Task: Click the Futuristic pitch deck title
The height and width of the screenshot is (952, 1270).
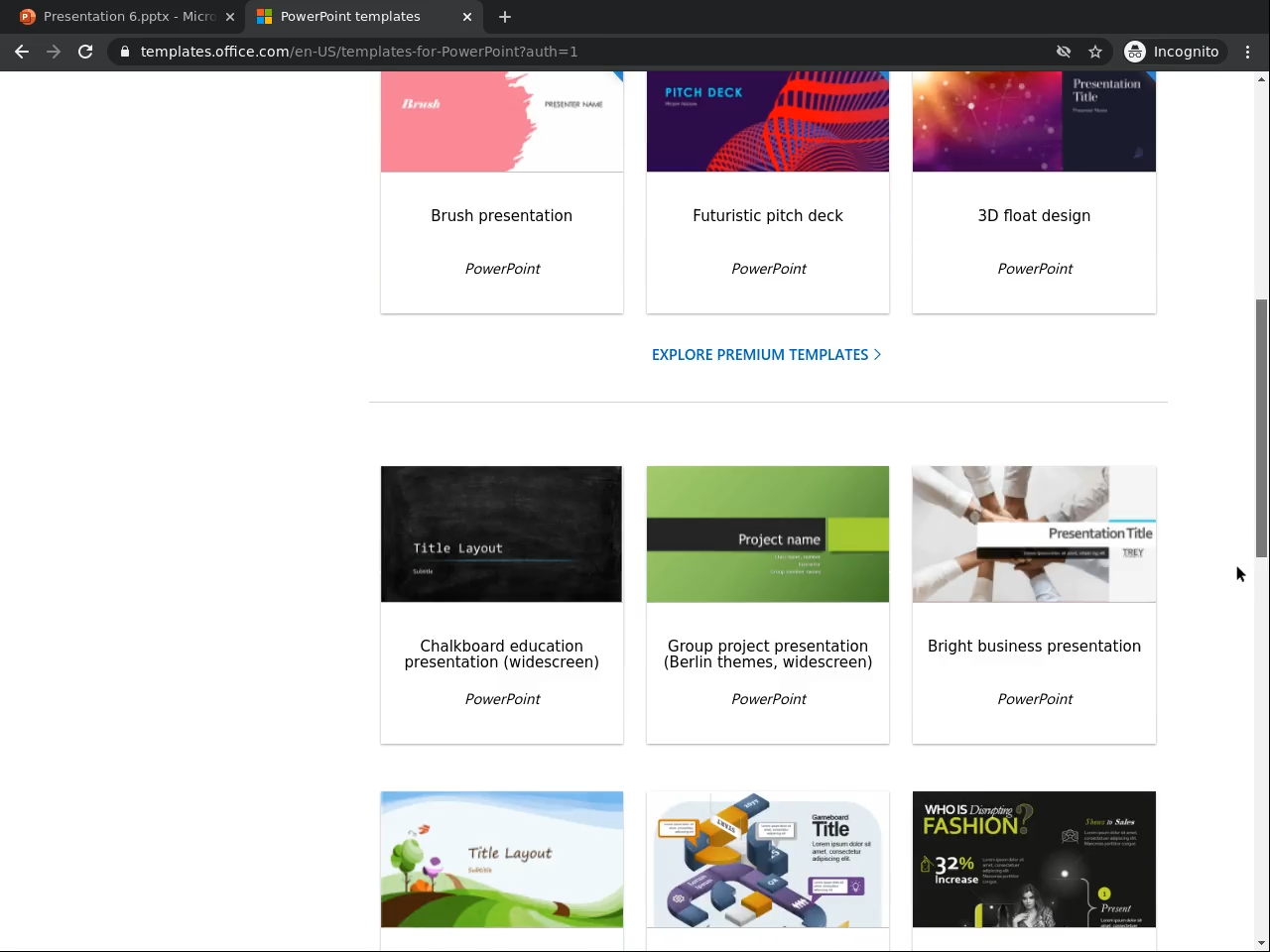Action: pyautogui.click(x=768, y=216)
